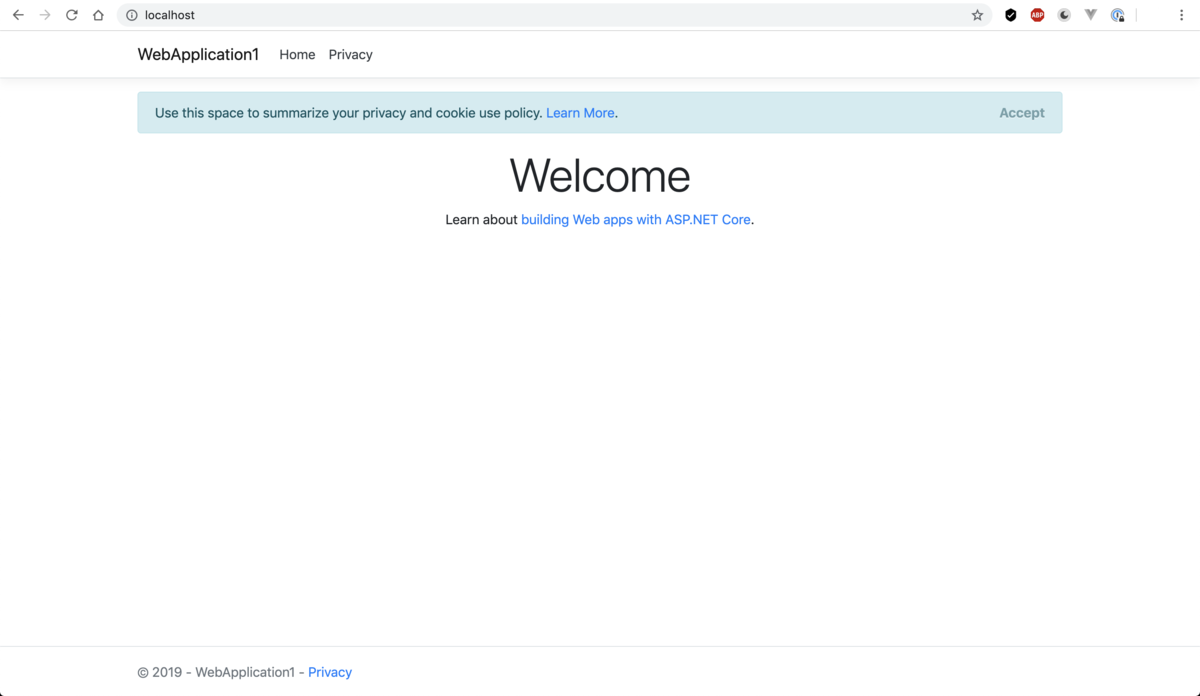Open building Web apps with ASP.NET Core link
The height and width of the screenshot is (696, 1200).
coord(636,219)
